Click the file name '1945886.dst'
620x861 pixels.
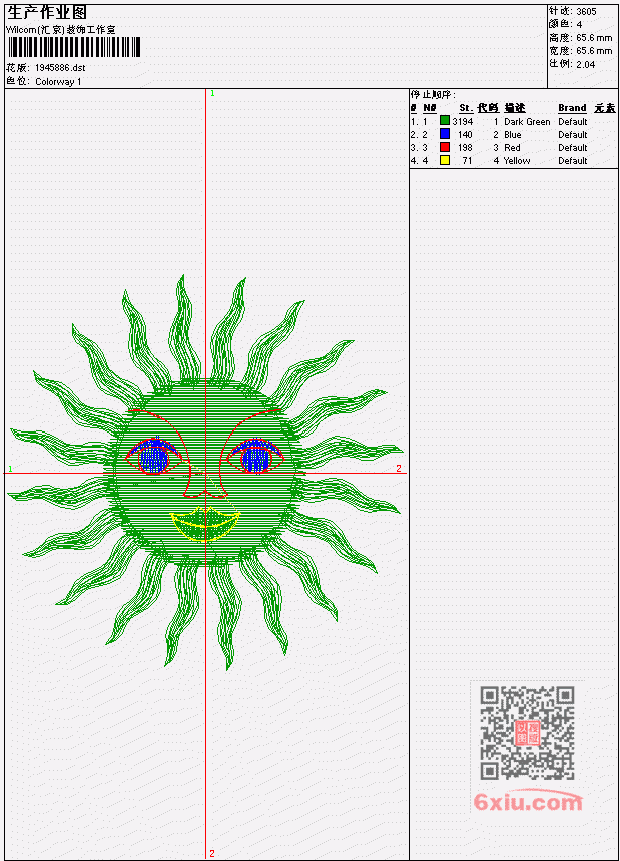click(60, 68)
